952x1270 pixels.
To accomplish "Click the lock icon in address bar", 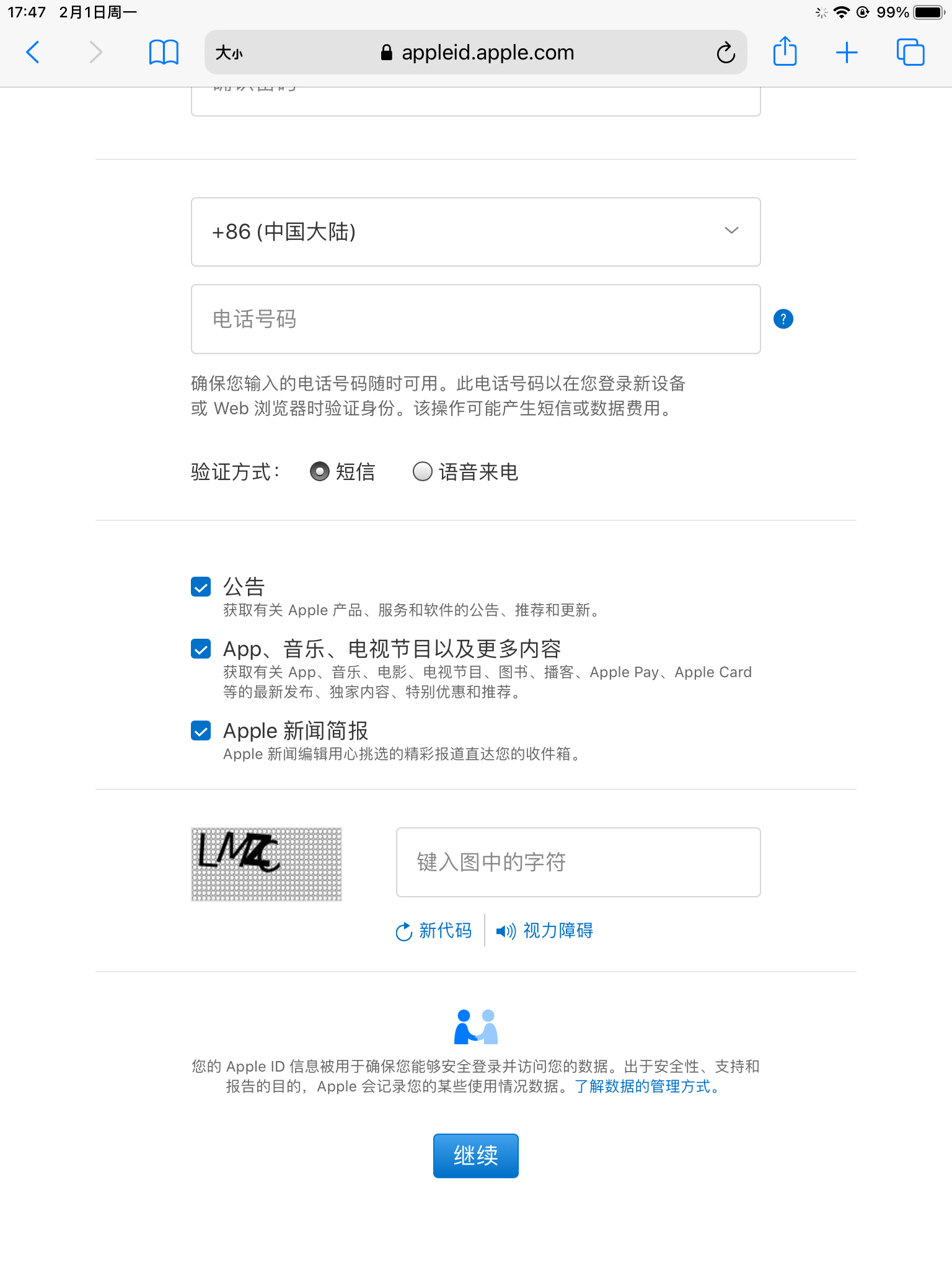I will [x=387, y=52].
